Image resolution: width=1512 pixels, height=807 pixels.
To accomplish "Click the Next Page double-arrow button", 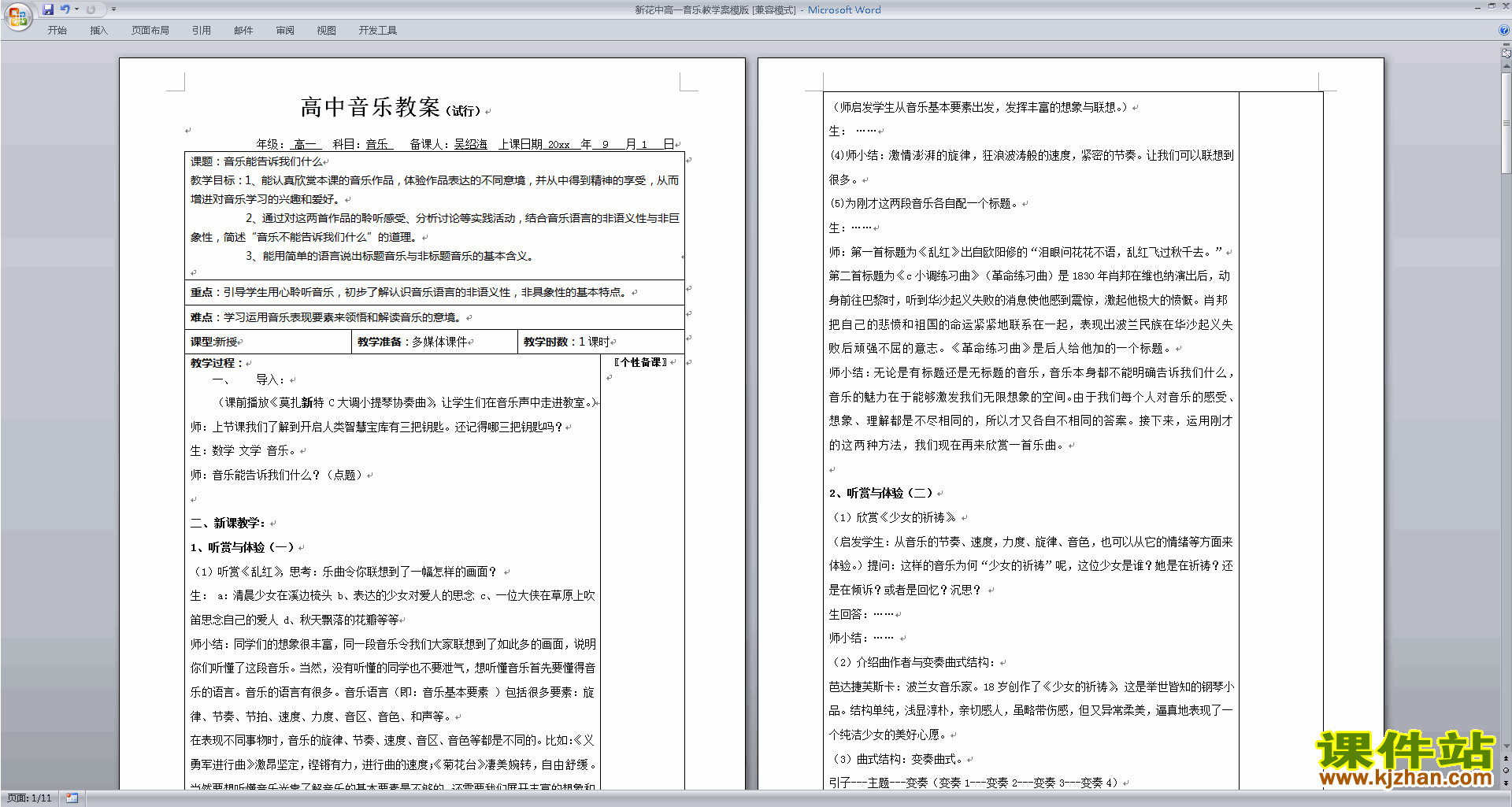I will 1506,783.
